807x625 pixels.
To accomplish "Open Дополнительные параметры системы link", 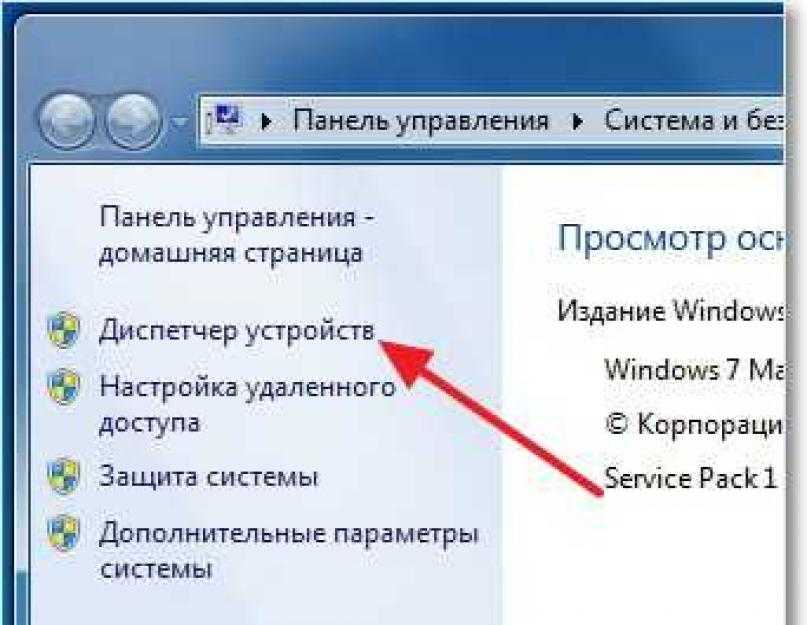I will point(289,551).
